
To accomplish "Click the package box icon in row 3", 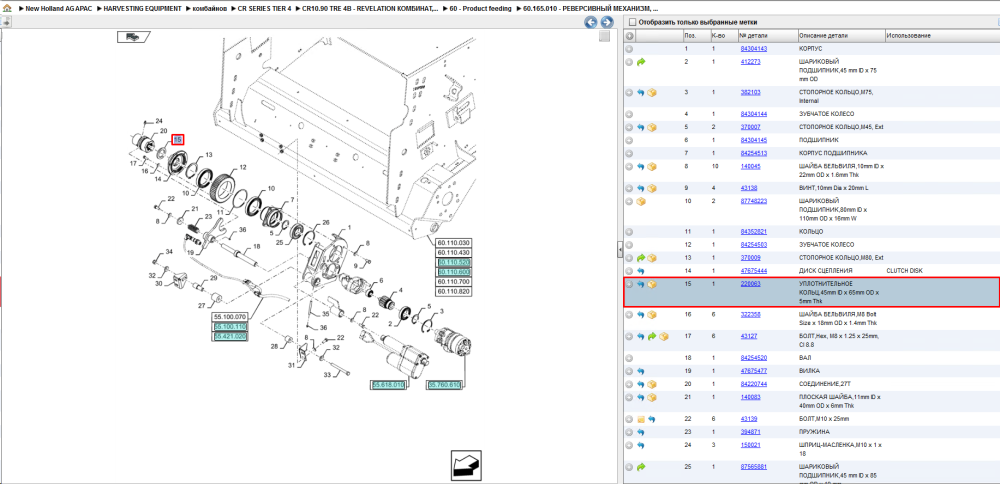I will point(652,92).
